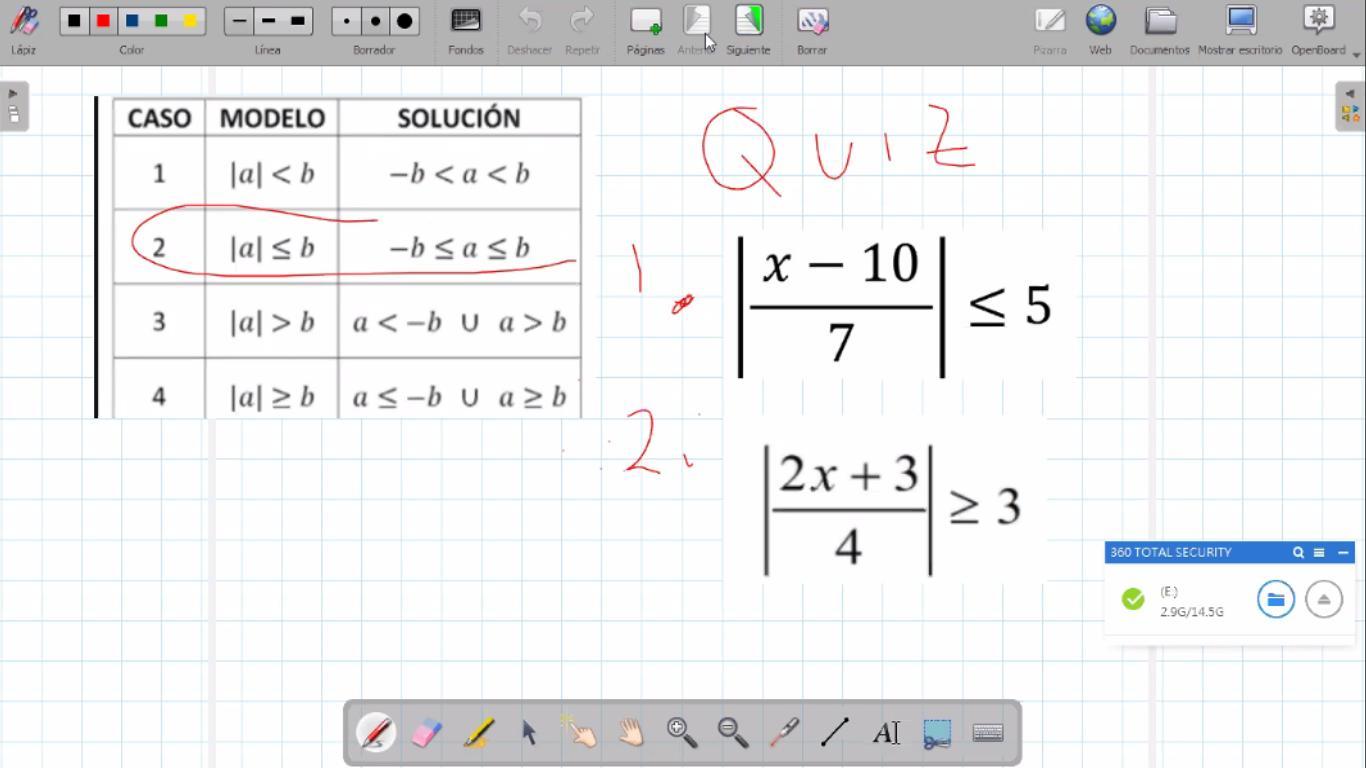The width and height of the screenshot is (1366, 768).
Task: Select the arrow selector tool
Action: (529, 733)
